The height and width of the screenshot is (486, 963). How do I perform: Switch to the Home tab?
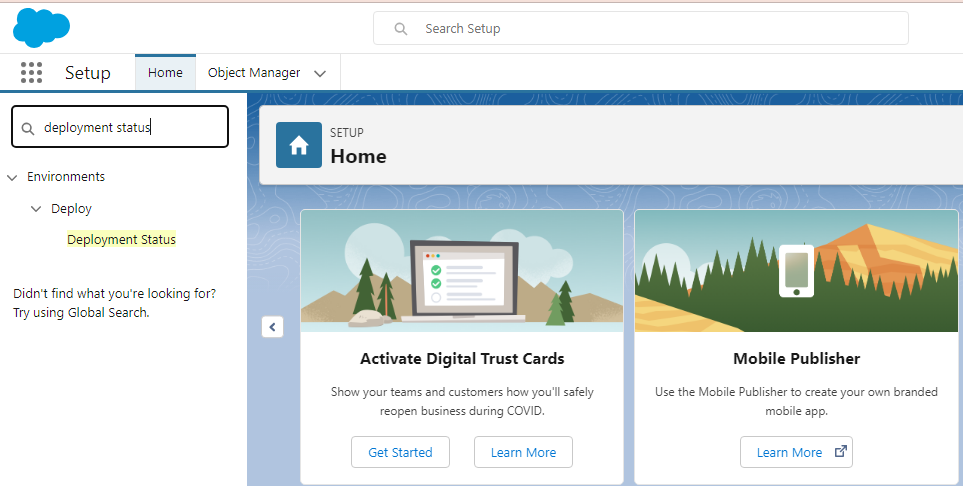click(165, 72)
